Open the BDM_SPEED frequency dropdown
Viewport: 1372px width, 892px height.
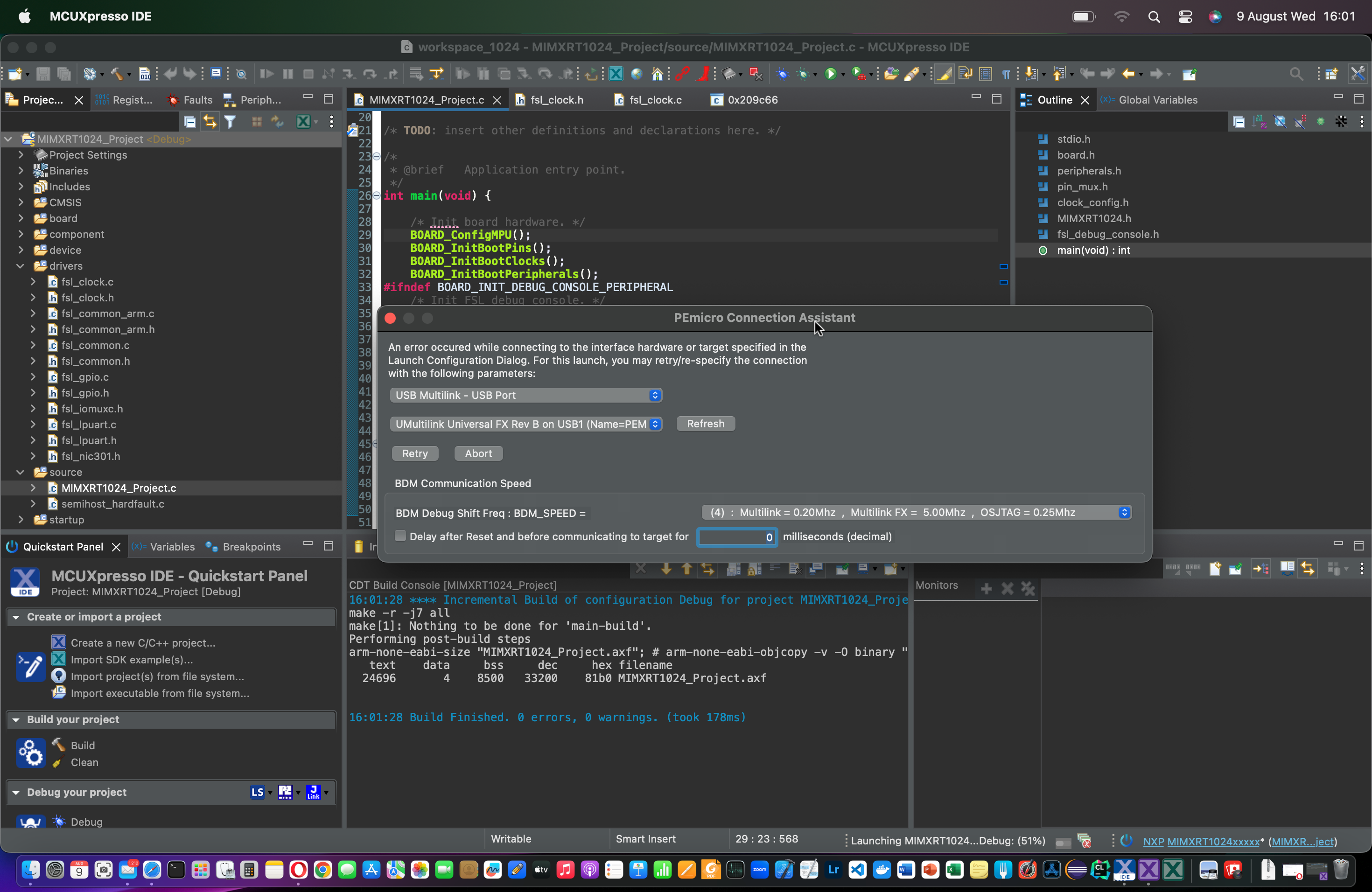[916, 512]
